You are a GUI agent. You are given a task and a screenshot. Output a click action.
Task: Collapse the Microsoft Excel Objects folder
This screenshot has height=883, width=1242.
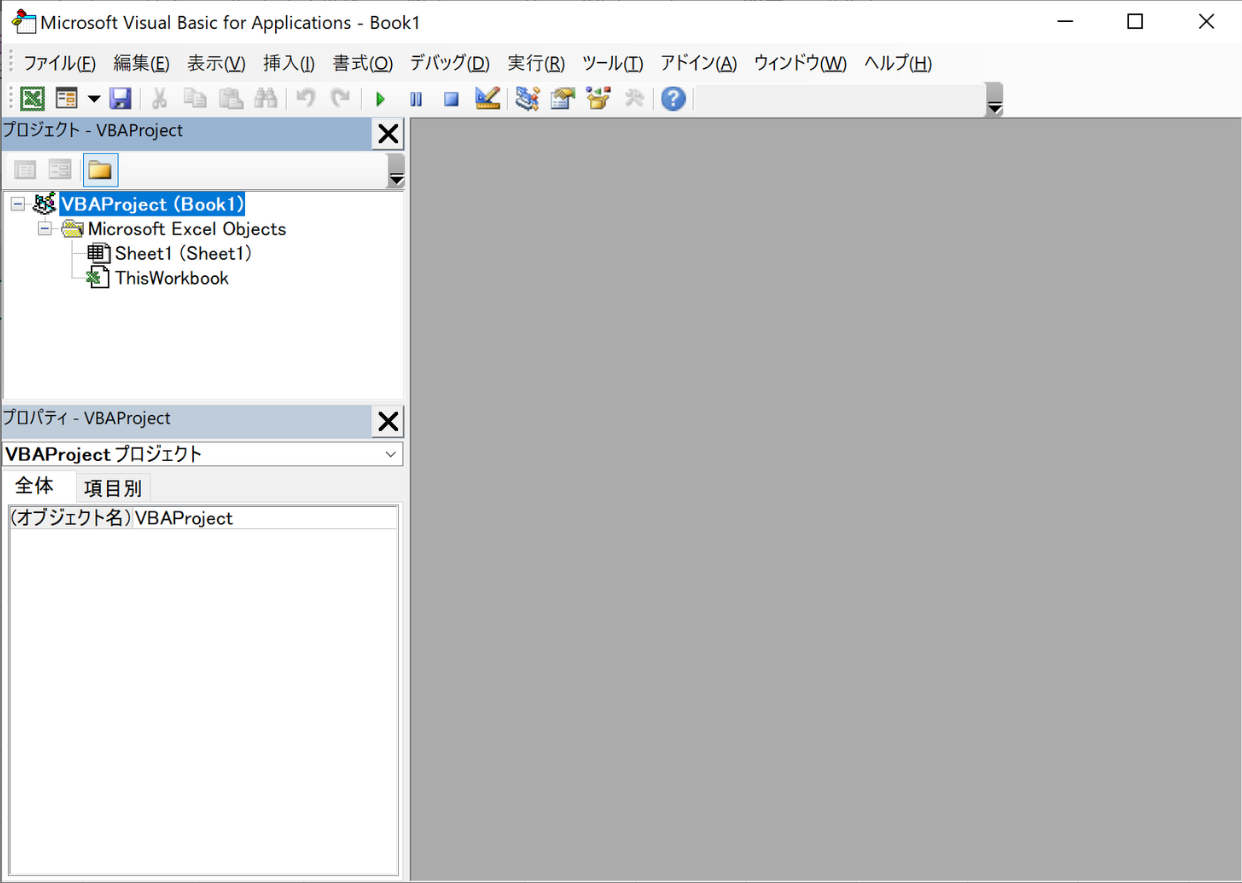[44, 229]
